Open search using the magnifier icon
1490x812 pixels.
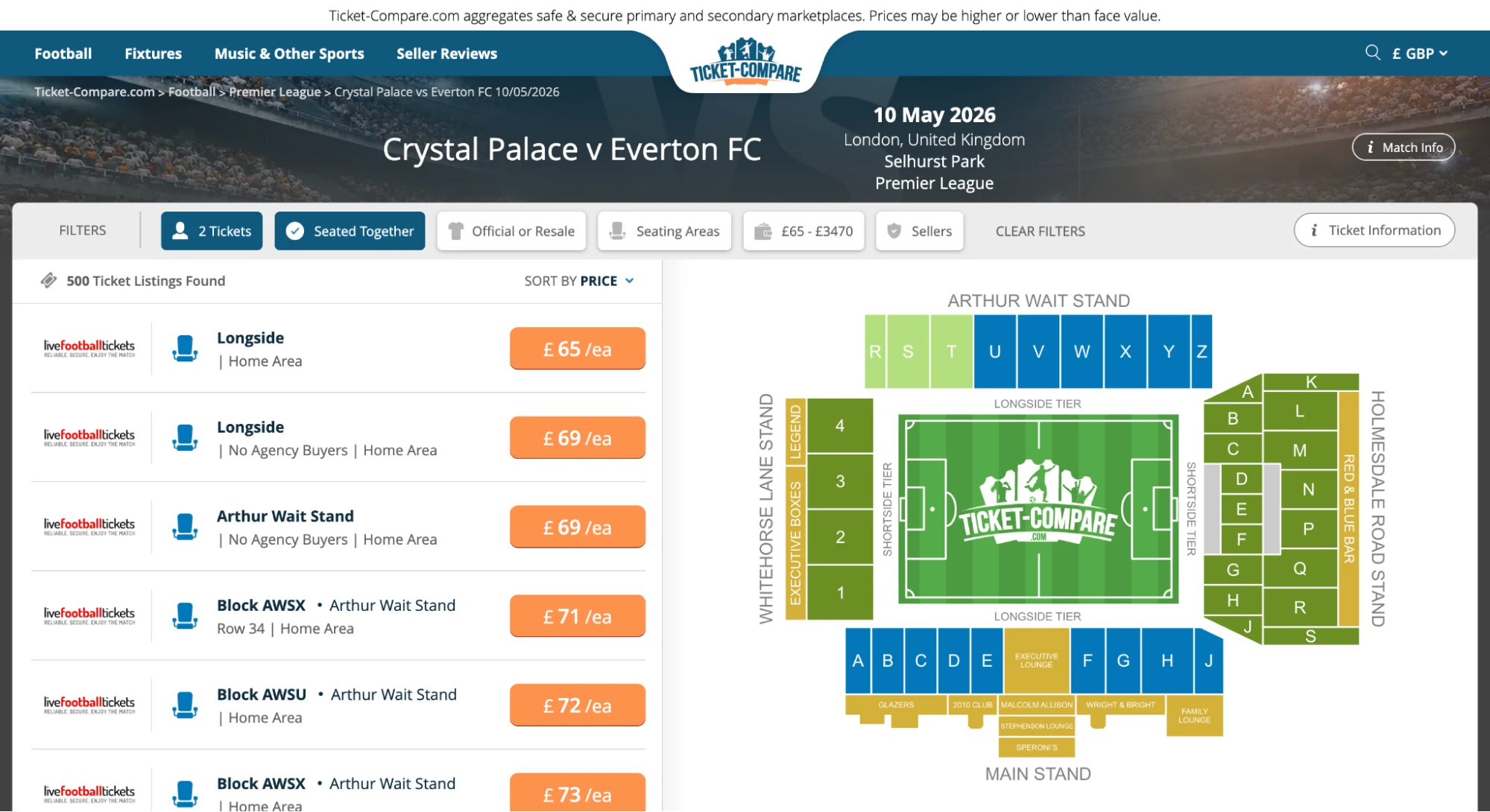(1372, 52)
